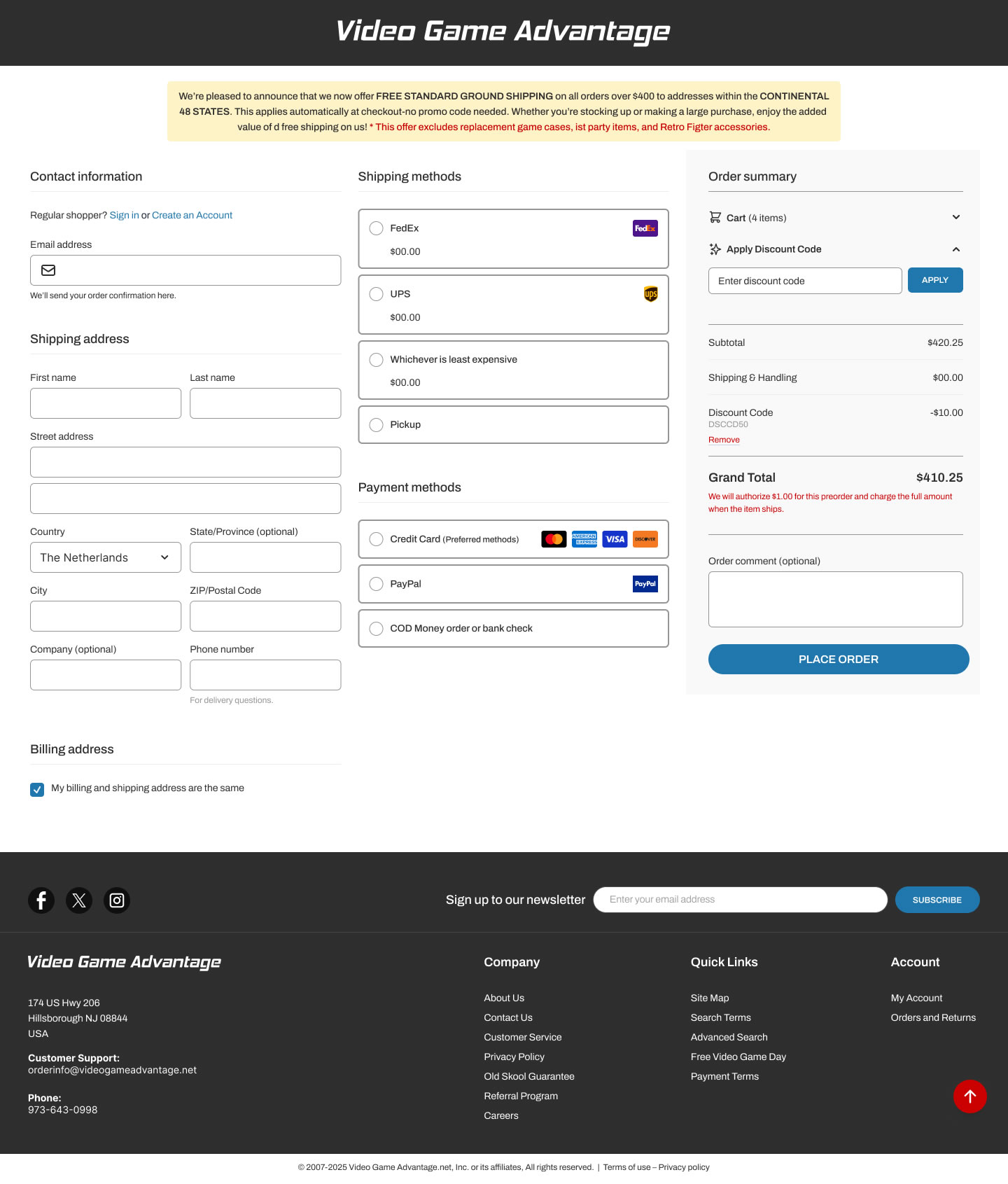
Task: Select the Pickup shipping option
Action: point(377,425)
